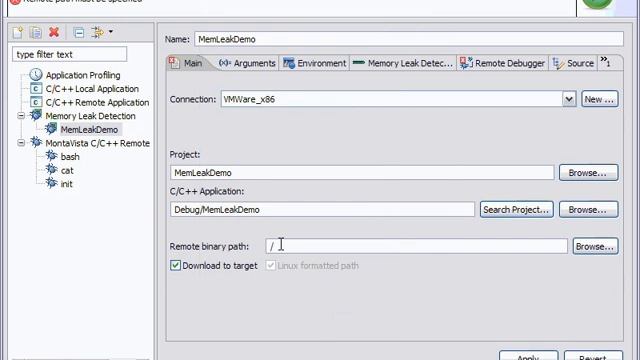The image size is (640, 360).
Task: Click the Environment tab icon
Action: [289, 63]
